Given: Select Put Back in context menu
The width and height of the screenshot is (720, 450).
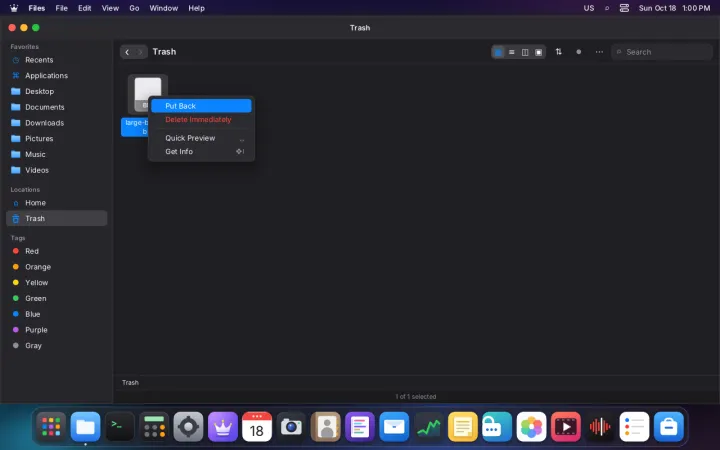Looking at the screenshot, I should [201, 106].
